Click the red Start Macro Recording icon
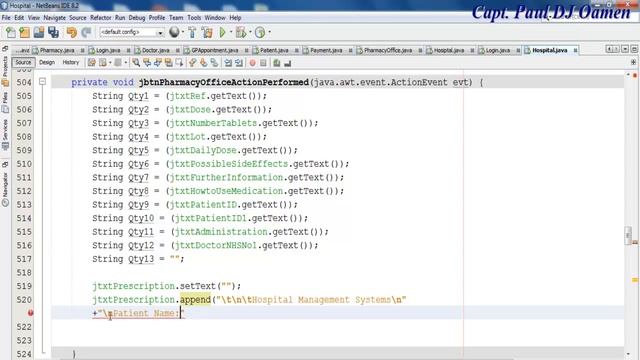 253,63
